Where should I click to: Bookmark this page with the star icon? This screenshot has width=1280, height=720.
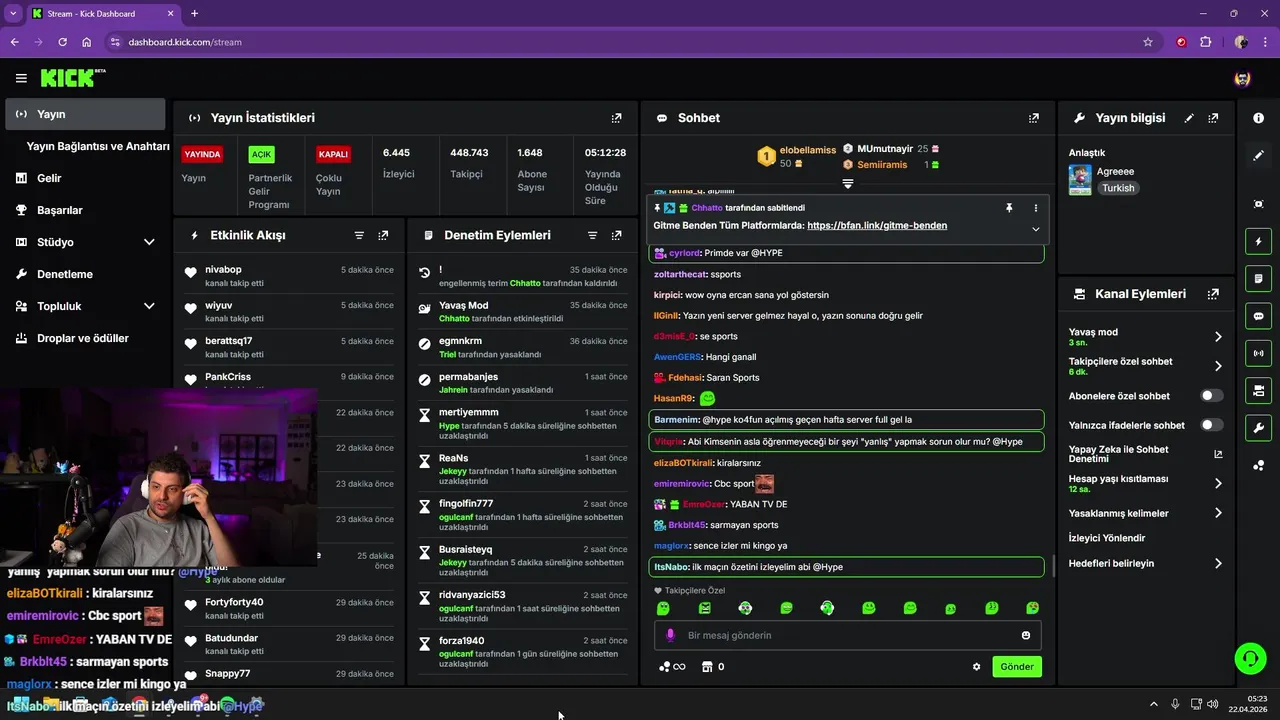(1148, 42)
